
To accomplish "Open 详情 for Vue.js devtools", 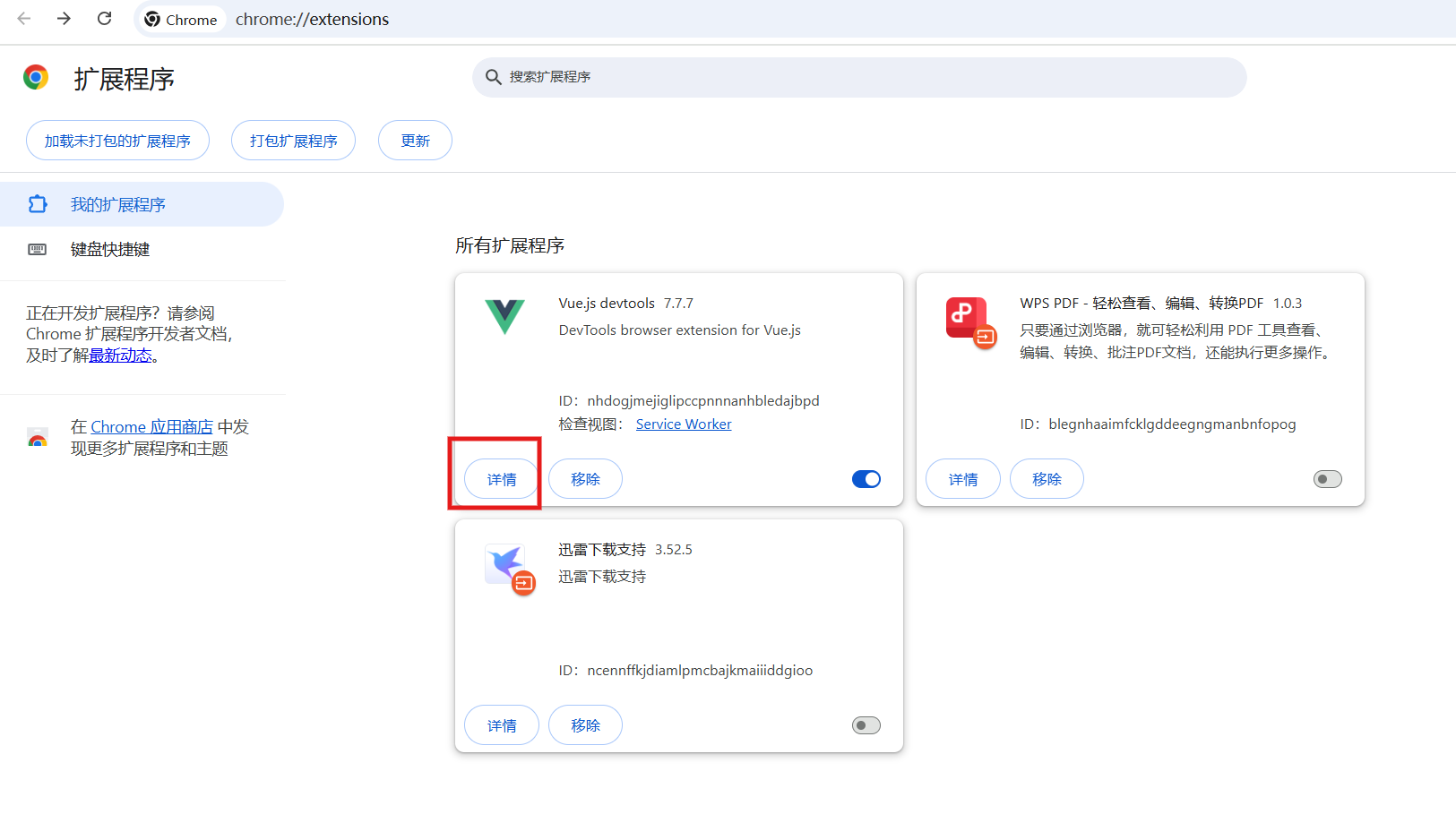I will [502, 479].
